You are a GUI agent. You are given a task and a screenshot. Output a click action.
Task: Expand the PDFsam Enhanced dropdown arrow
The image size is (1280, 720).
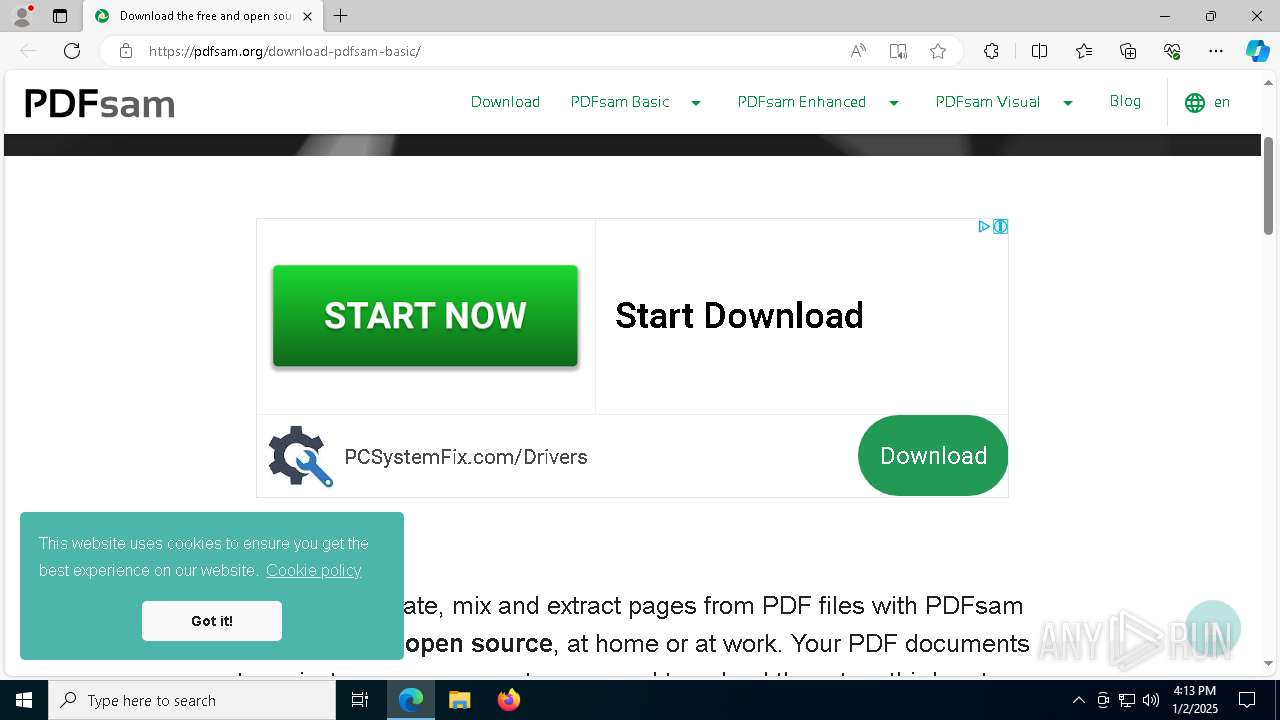tap(894, 103)
